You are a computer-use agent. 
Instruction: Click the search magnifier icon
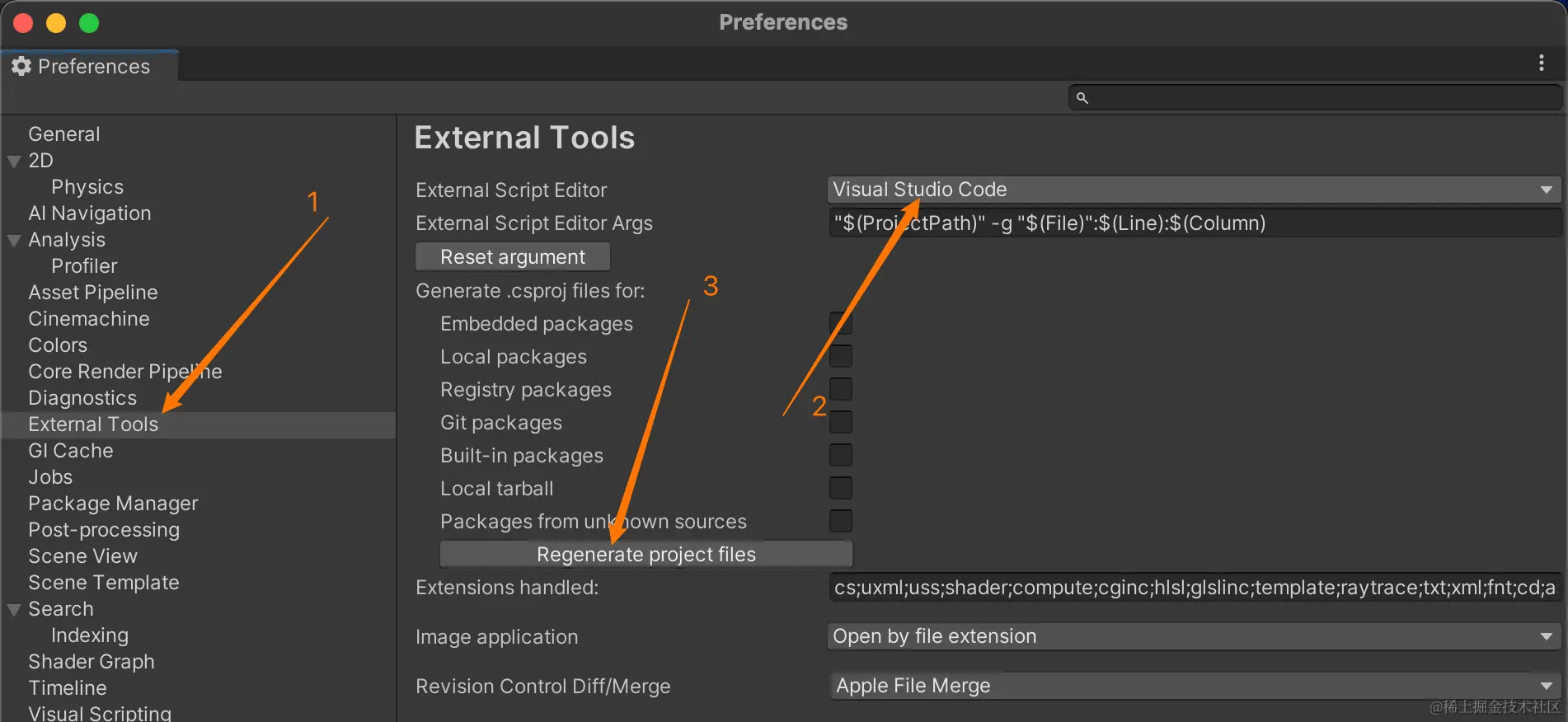point(1082,98)
